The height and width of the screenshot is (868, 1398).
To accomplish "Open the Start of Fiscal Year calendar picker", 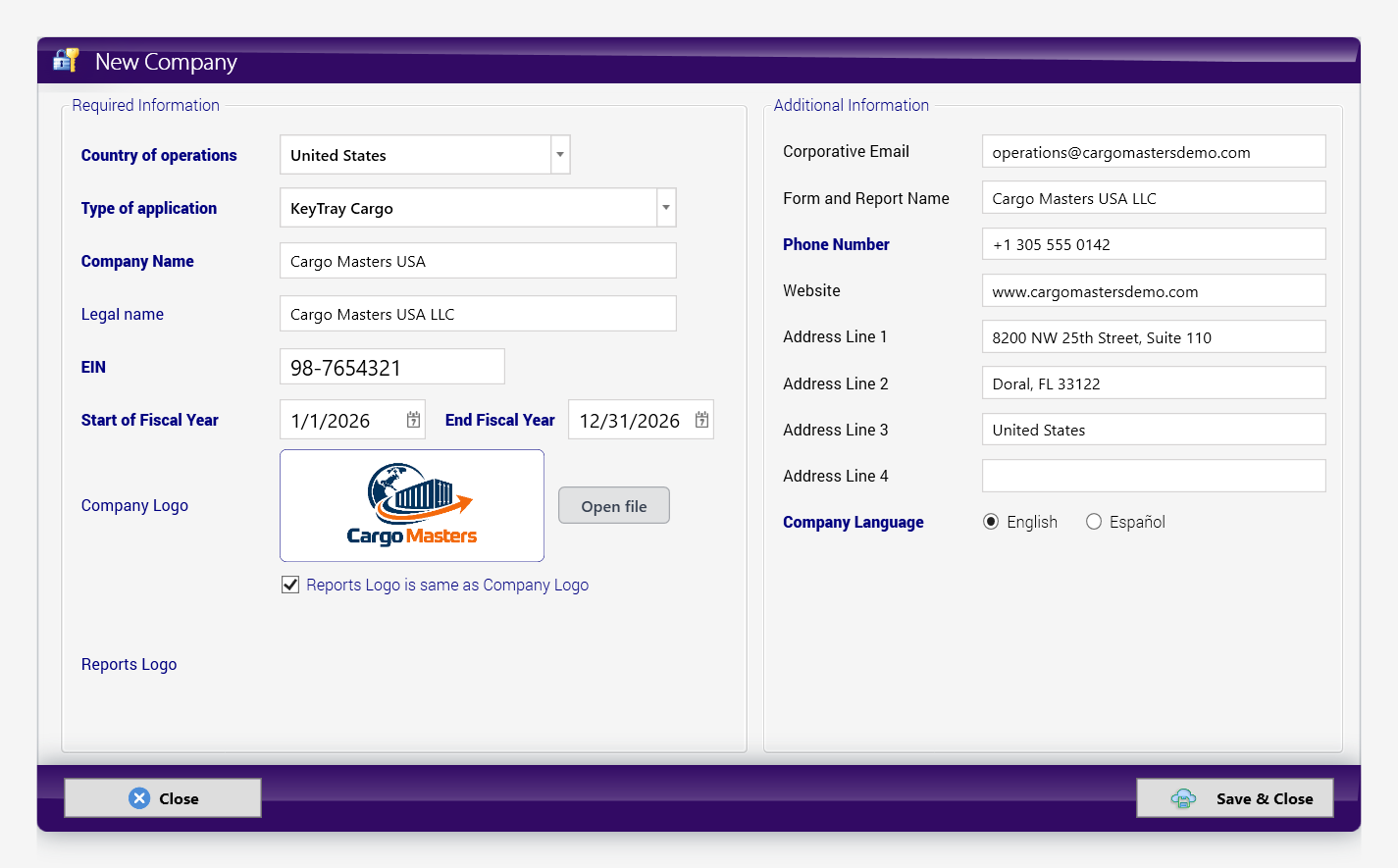I will coord(414,420).
